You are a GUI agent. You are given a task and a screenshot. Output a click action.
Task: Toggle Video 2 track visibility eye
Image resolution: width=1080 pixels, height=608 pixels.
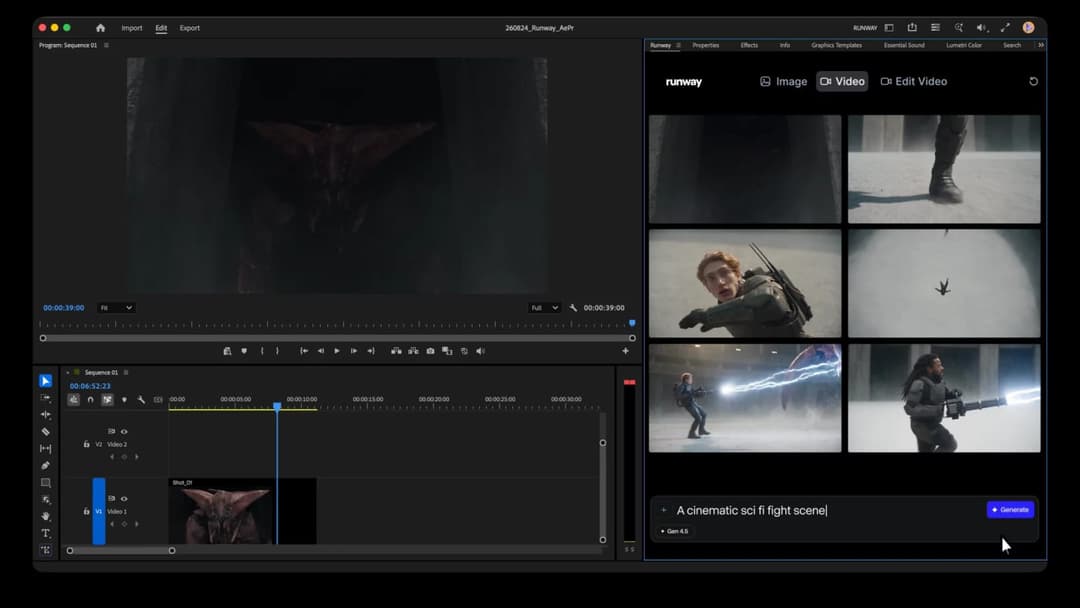click(125, 432)
